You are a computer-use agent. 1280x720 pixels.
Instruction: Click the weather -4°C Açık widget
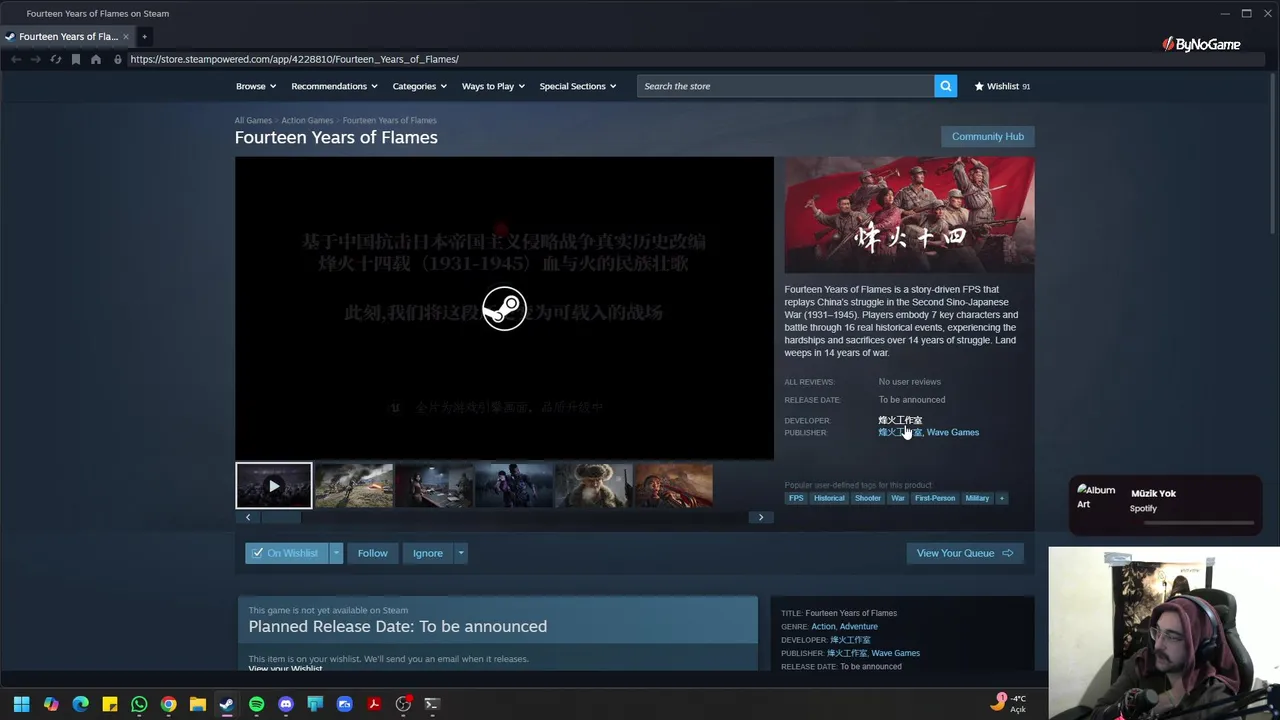point(1010,704)
